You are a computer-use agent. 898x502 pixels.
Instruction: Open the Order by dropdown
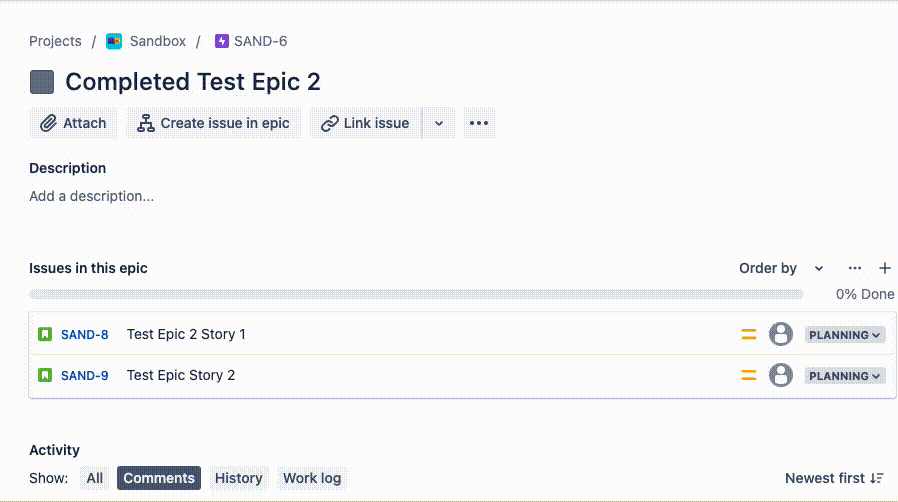click(781, 268)
